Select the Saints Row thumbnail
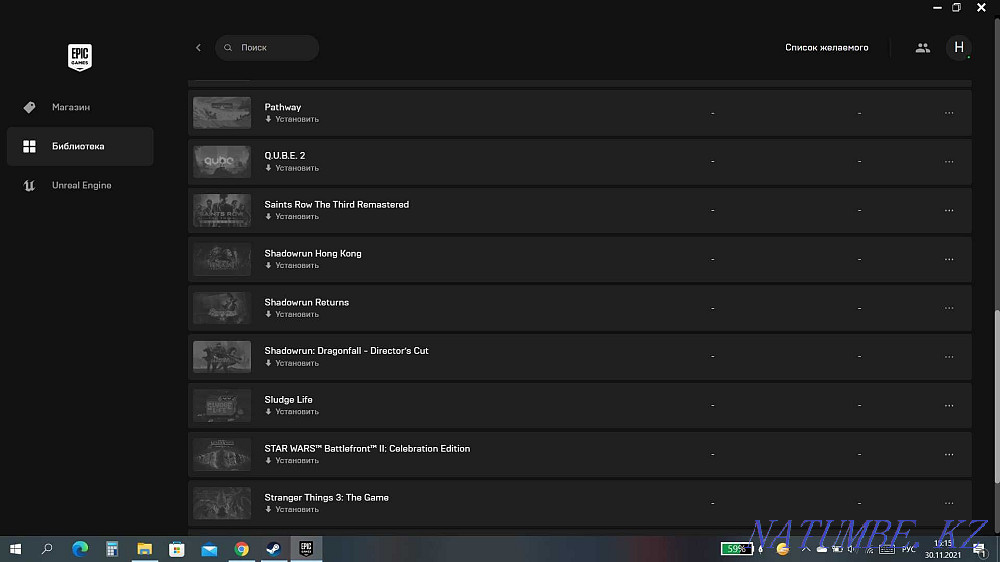The image size is (1000, 562). [x=222, y=211]
